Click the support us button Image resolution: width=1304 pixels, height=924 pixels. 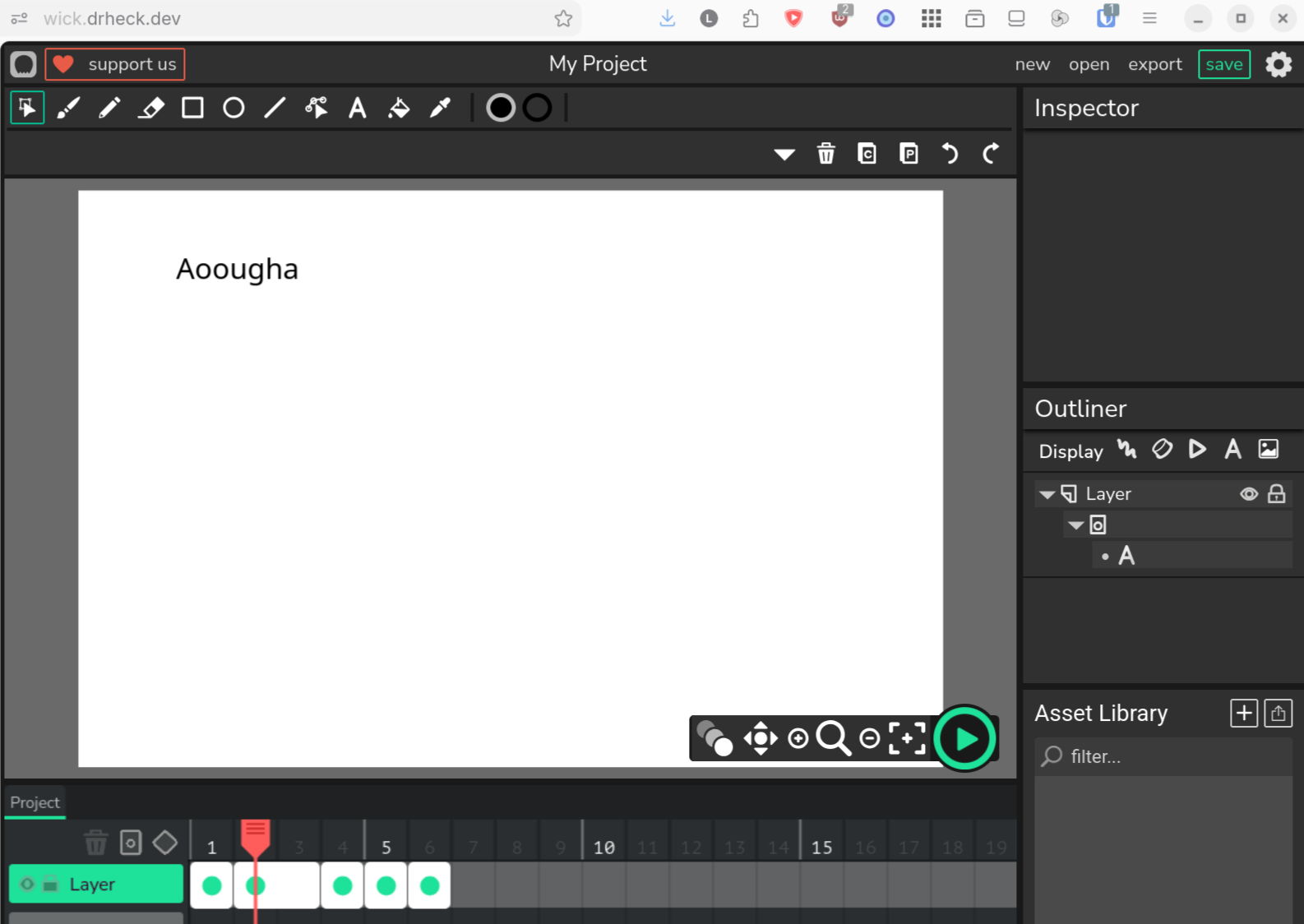(115, 64)
